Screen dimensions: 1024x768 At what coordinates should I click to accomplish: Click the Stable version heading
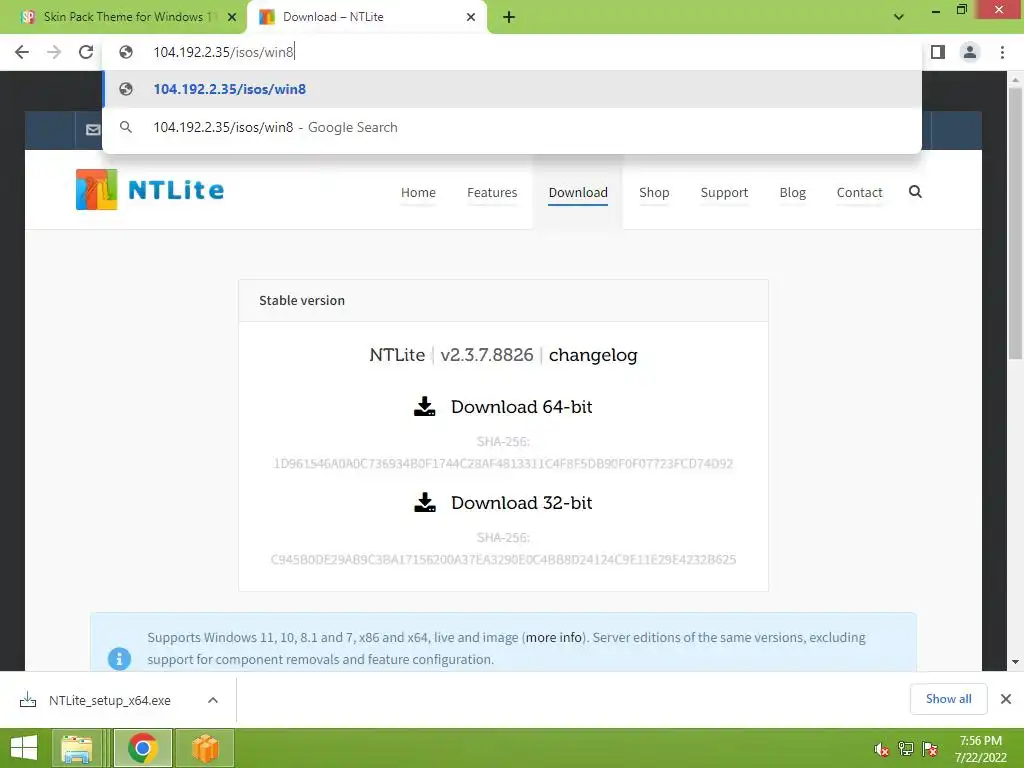pos(302,300)
